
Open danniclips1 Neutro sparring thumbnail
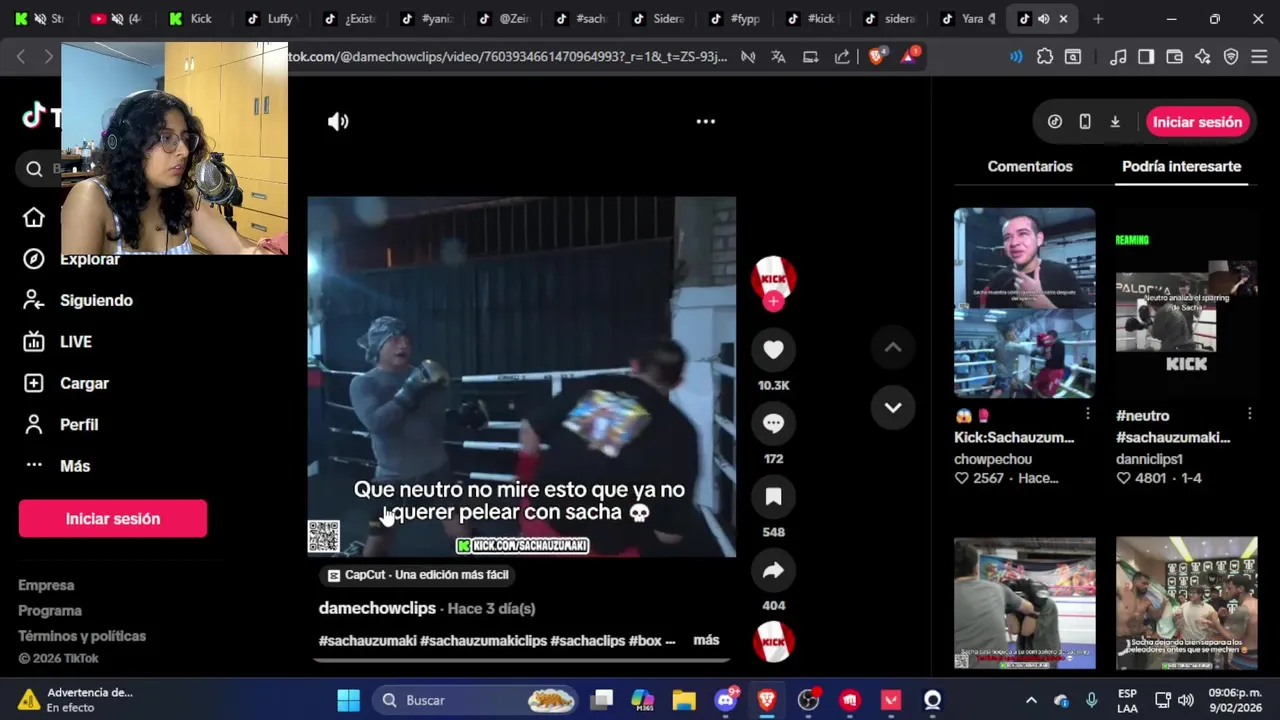click(1186, 303)
